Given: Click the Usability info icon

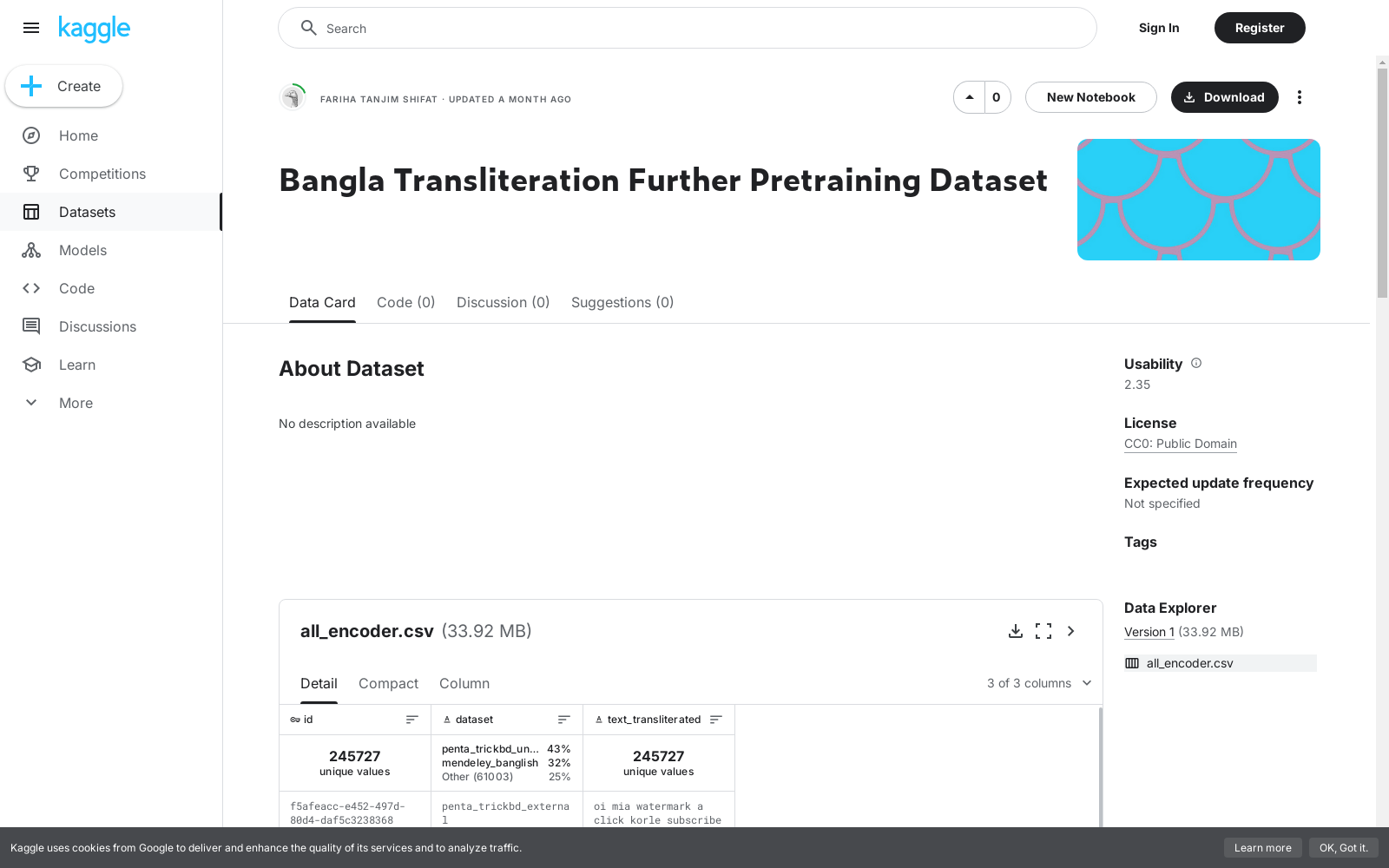Looking at the screenshot, I should point(1196,363).
